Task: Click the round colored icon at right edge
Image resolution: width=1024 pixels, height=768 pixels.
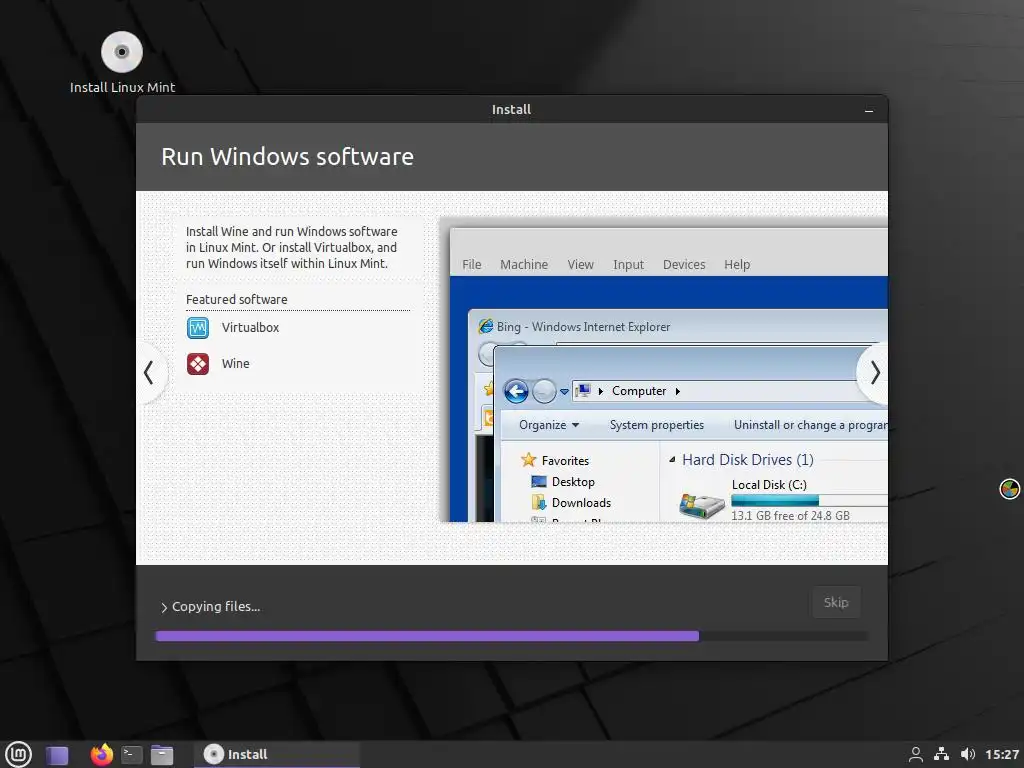Action: pyautogui.click(x=1010, y=488)
